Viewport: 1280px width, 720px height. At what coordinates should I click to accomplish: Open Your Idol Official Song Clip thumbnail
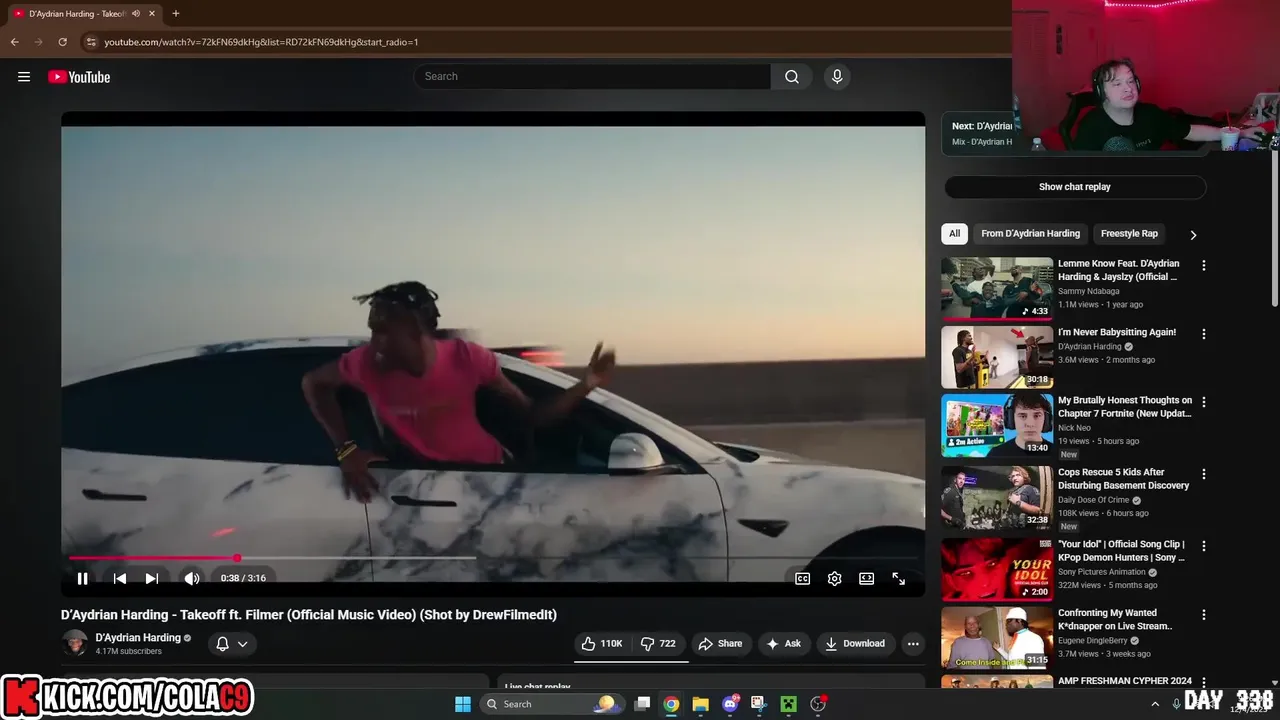point(996,569)
